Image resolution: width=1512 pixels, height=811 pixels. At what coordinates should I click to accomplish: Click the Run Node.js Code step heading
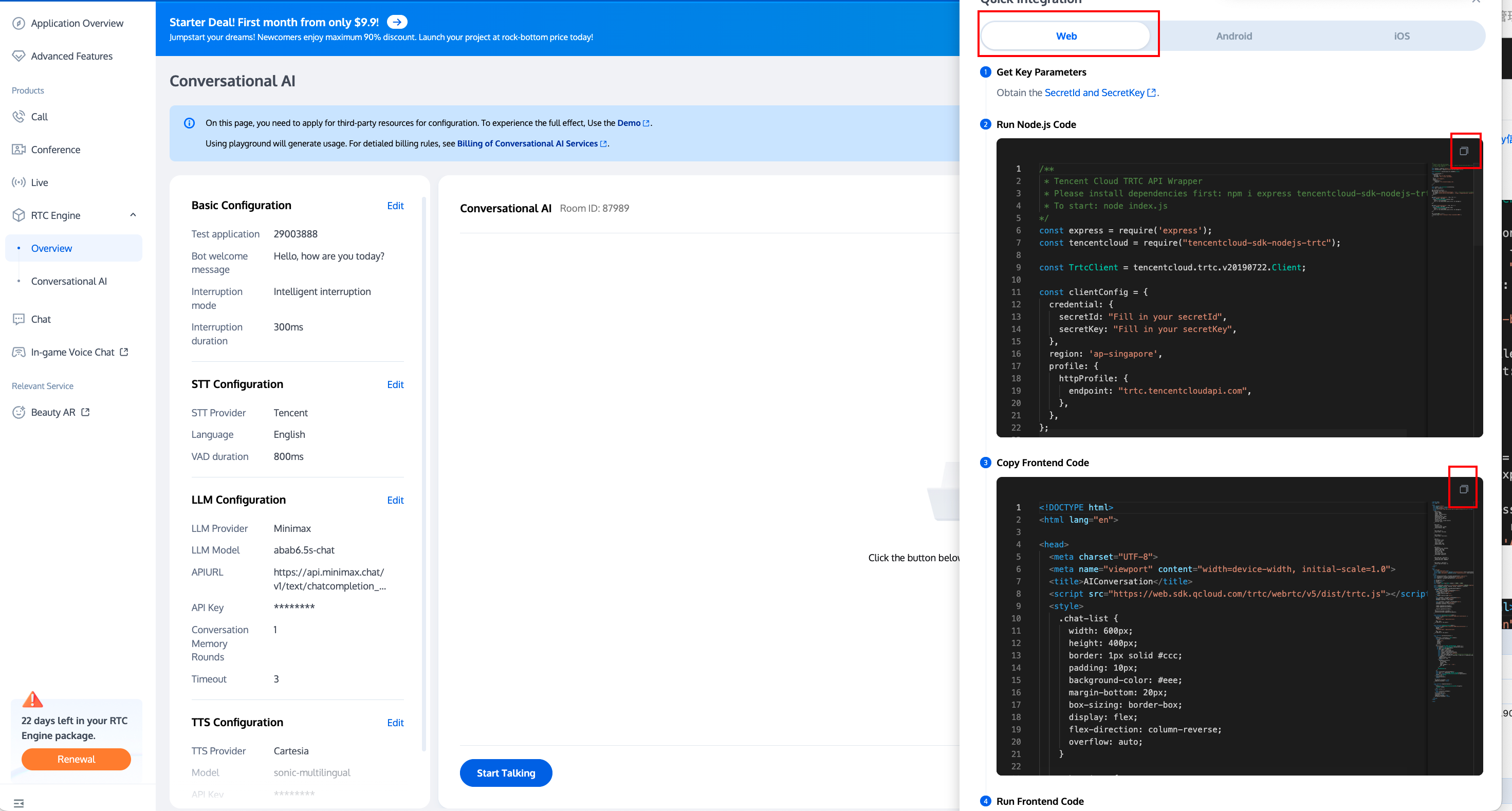(x=1036, y=124)
